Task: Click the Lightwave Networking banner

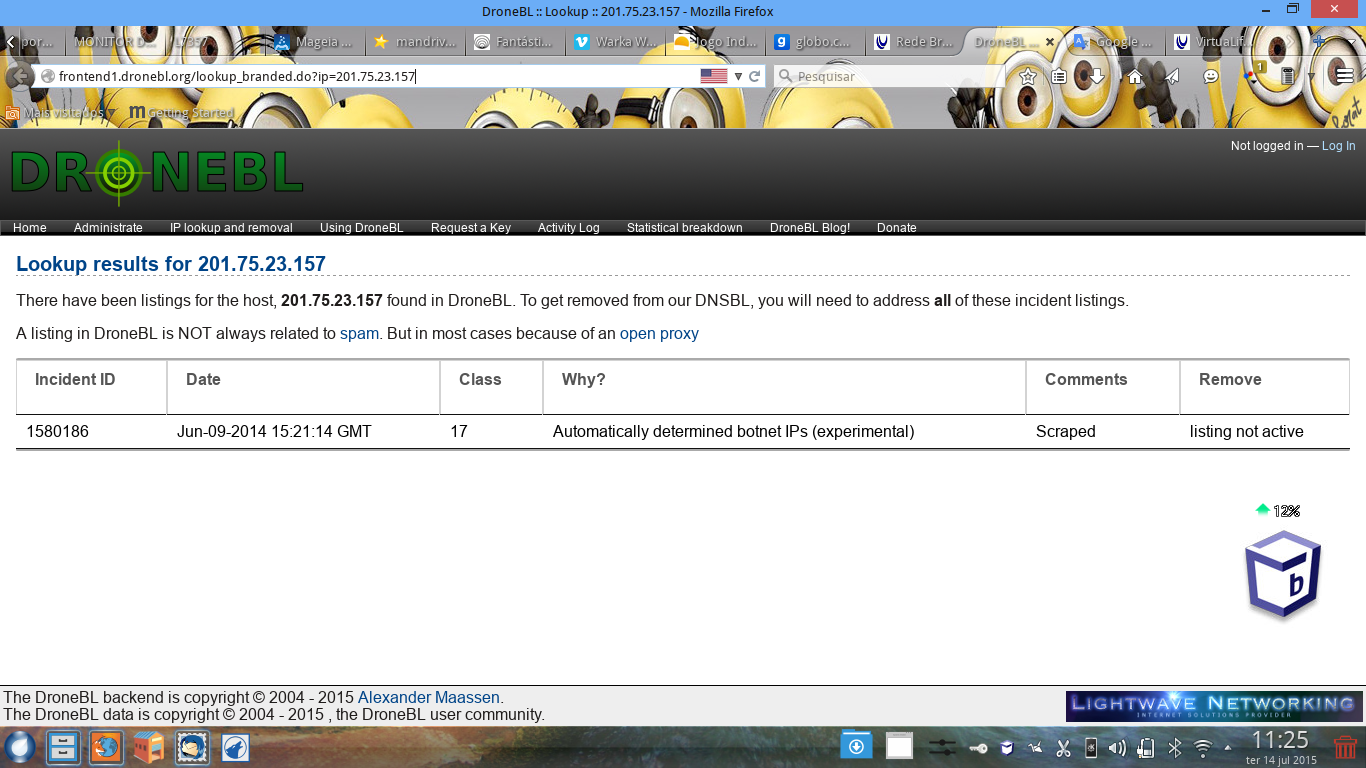Action: click(x=1214, y=706)
